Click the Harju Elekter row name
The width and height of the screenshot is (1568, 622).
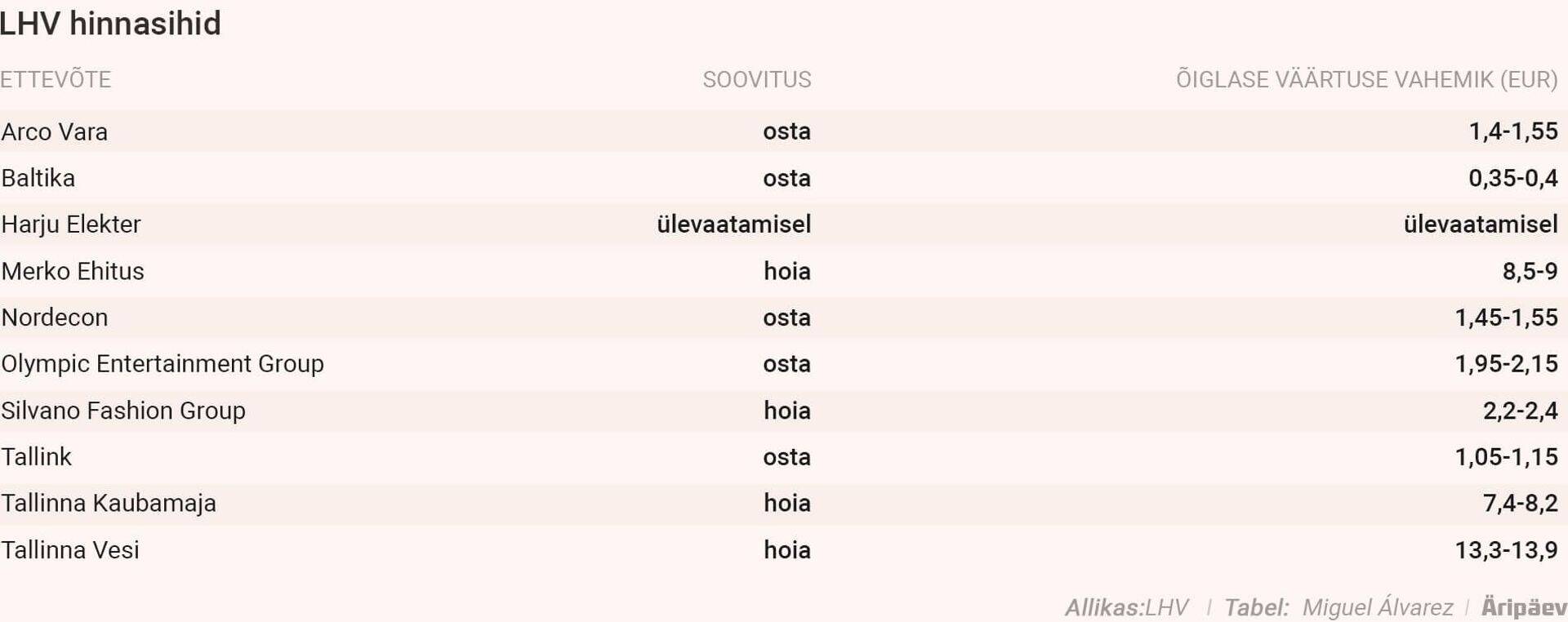[71, 224]
